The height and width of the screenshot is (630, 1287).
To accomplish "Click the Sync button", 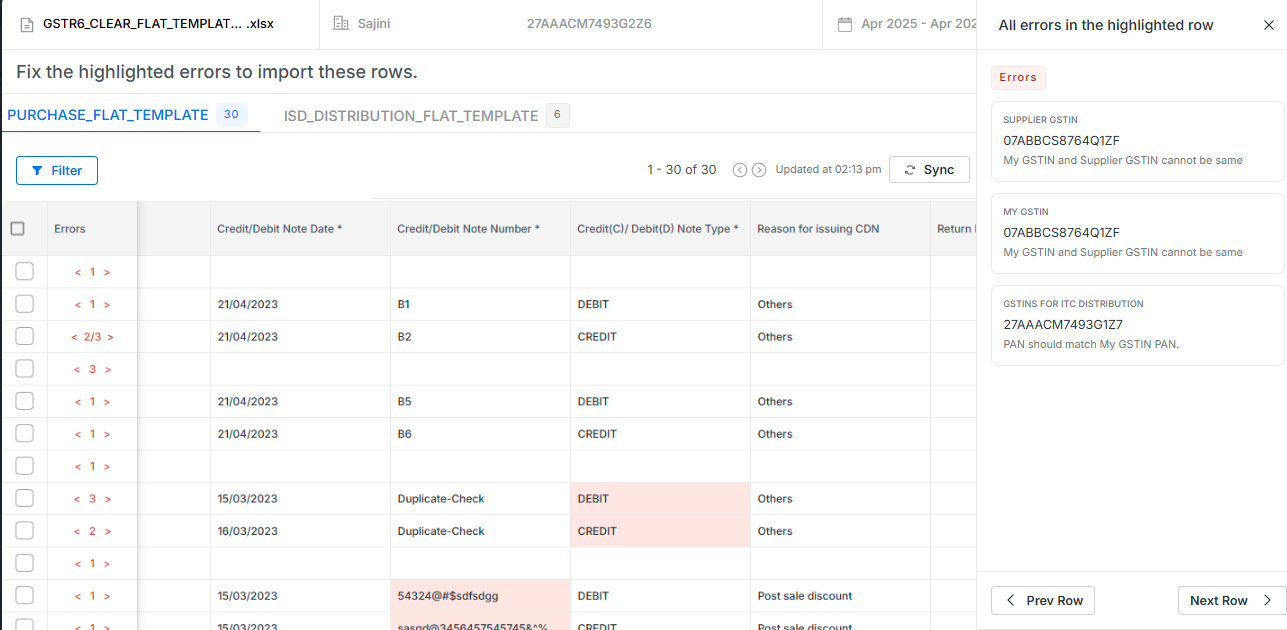I will (x=929, y=170).
